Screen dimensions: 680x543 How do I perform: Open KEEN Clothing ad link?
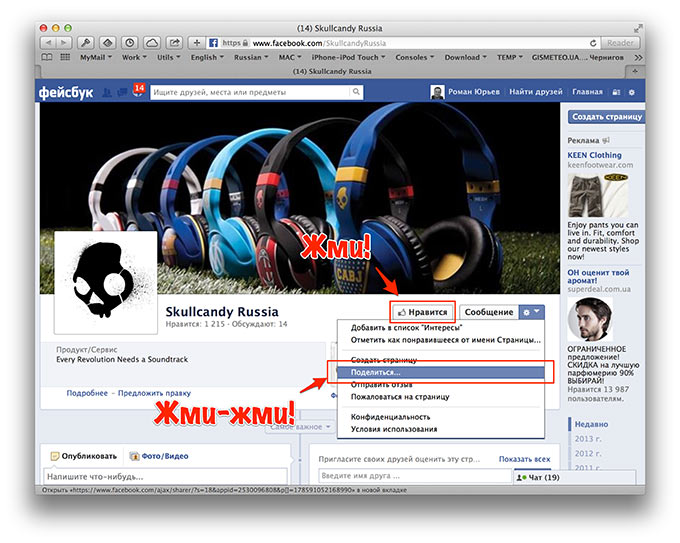click(594, 155)
